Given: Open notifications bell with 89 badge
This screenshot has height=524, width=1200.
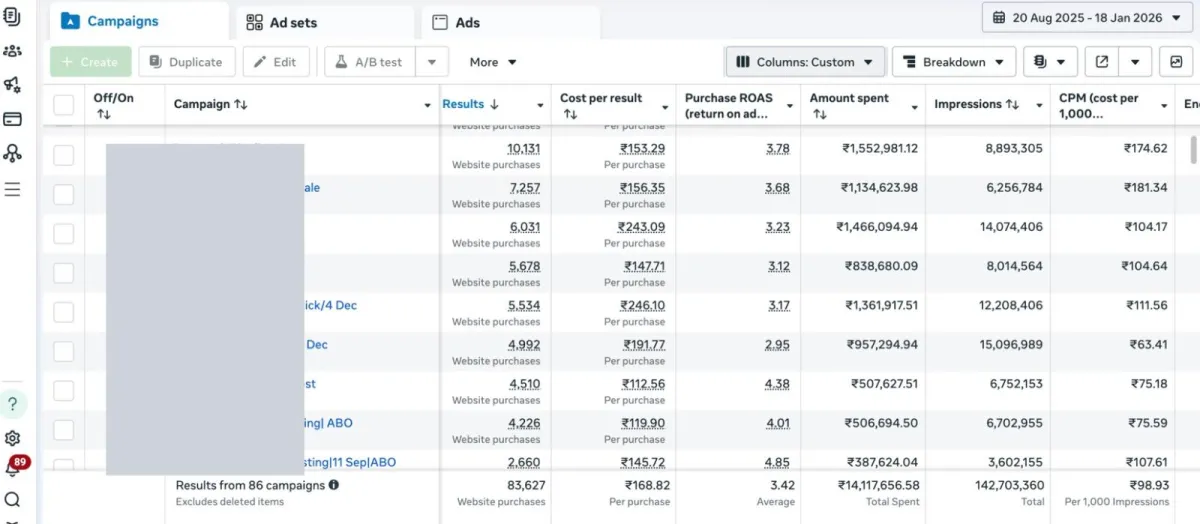Looking at the screenshot, I should [x=13, y=468].
